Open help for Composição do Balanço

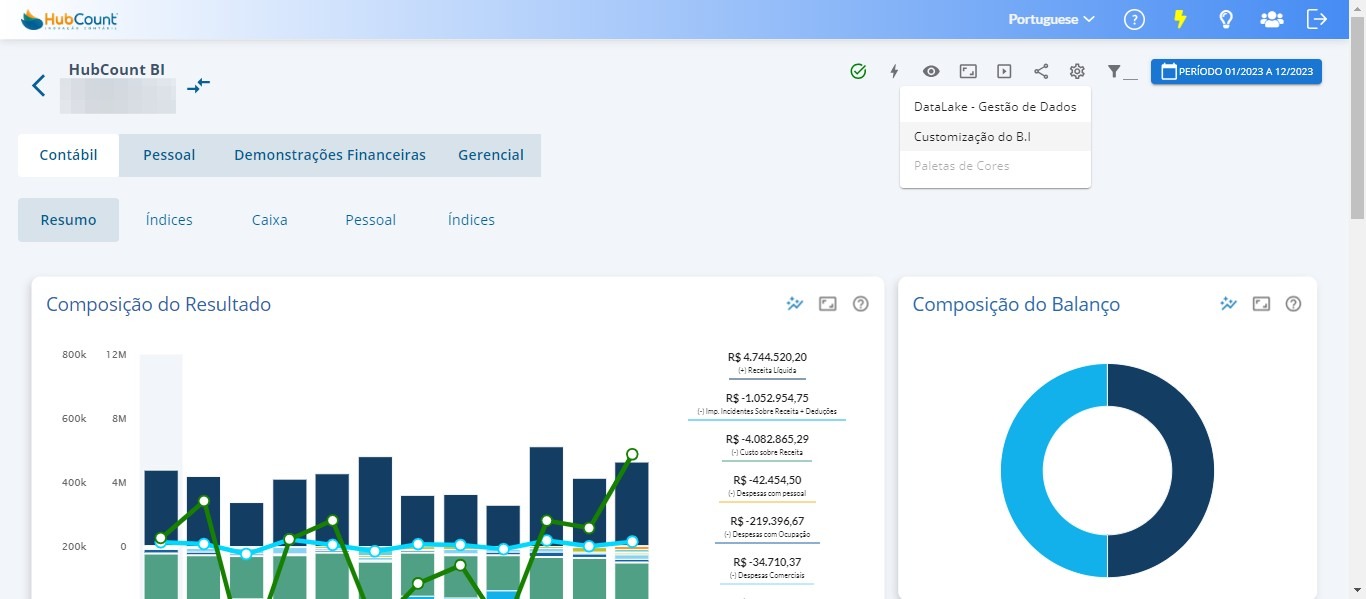click(1293, 304)
